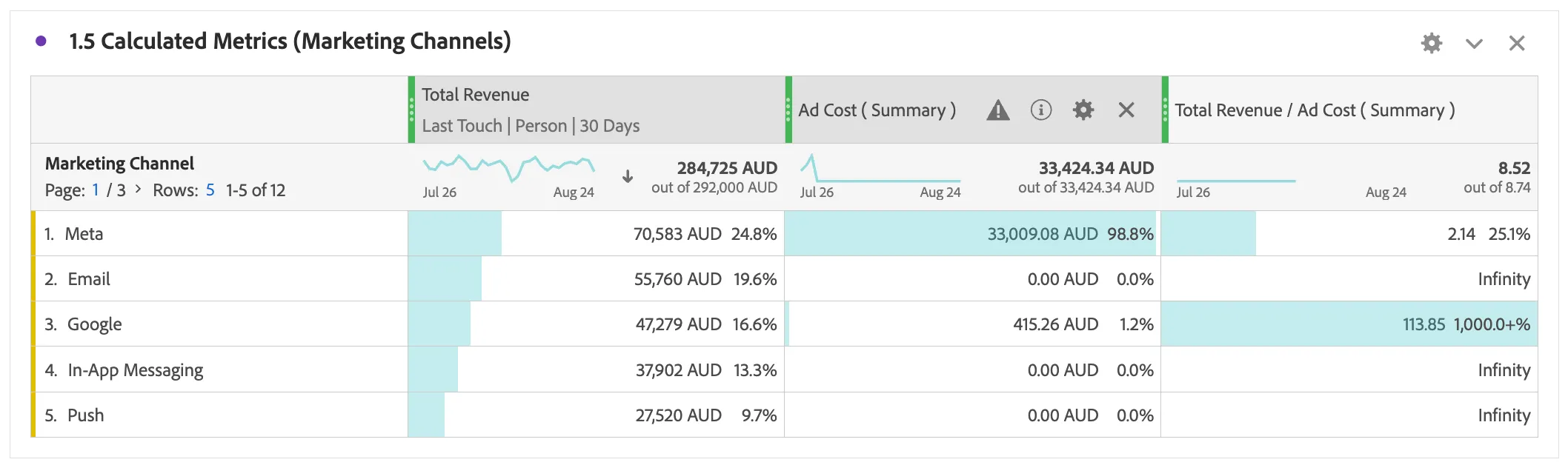Click the purple panel color dot
This screenshot has height=465, width=1568.
pos(41,41)
